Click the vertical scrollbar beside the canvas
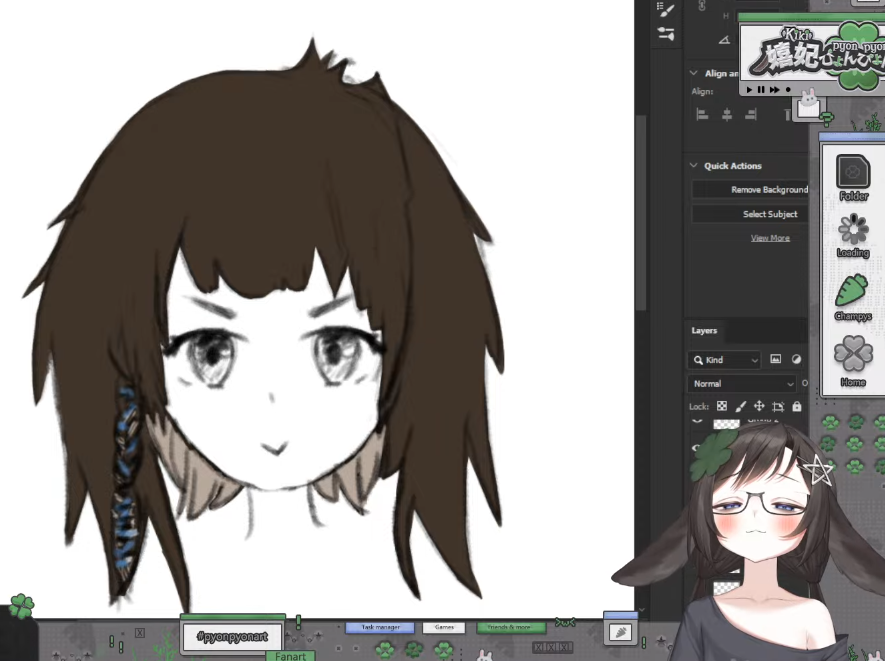This screenshot has height=661, width=885. click(x=641, y=212)
